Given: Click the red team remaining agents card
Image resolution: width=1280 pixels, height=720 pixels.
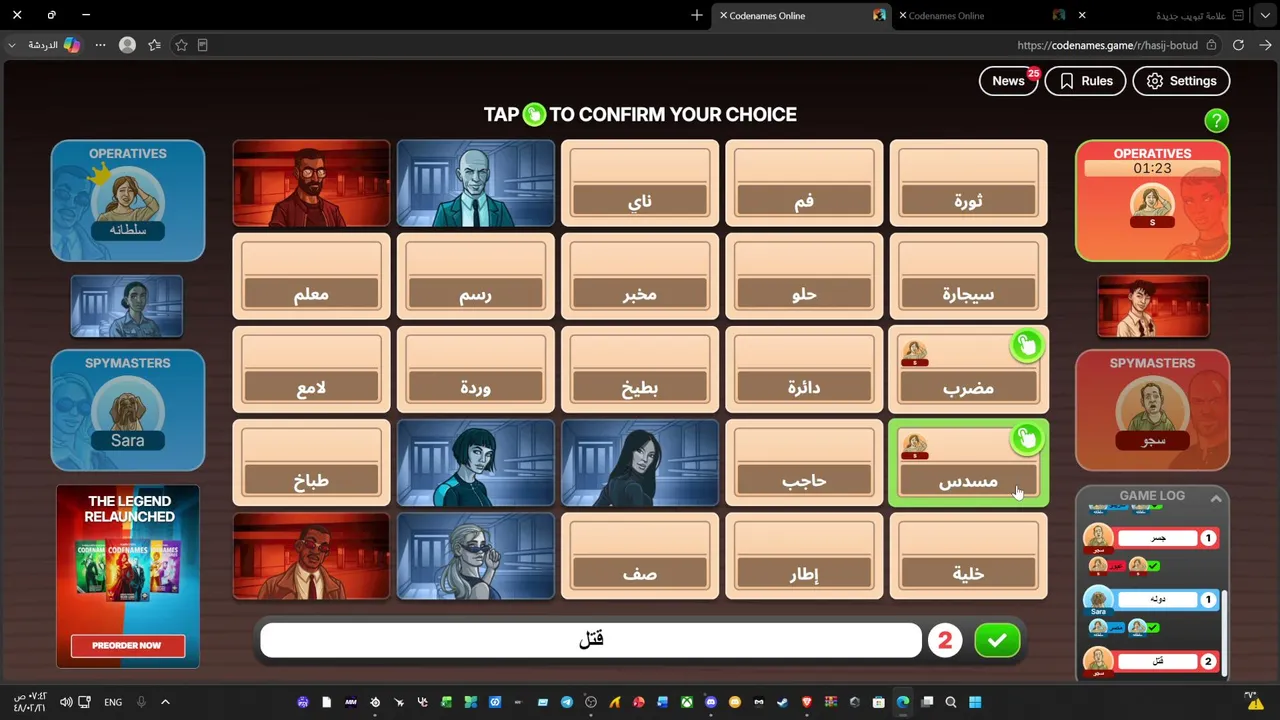Looking at the screenshot, I should (x=1153, y=306).
